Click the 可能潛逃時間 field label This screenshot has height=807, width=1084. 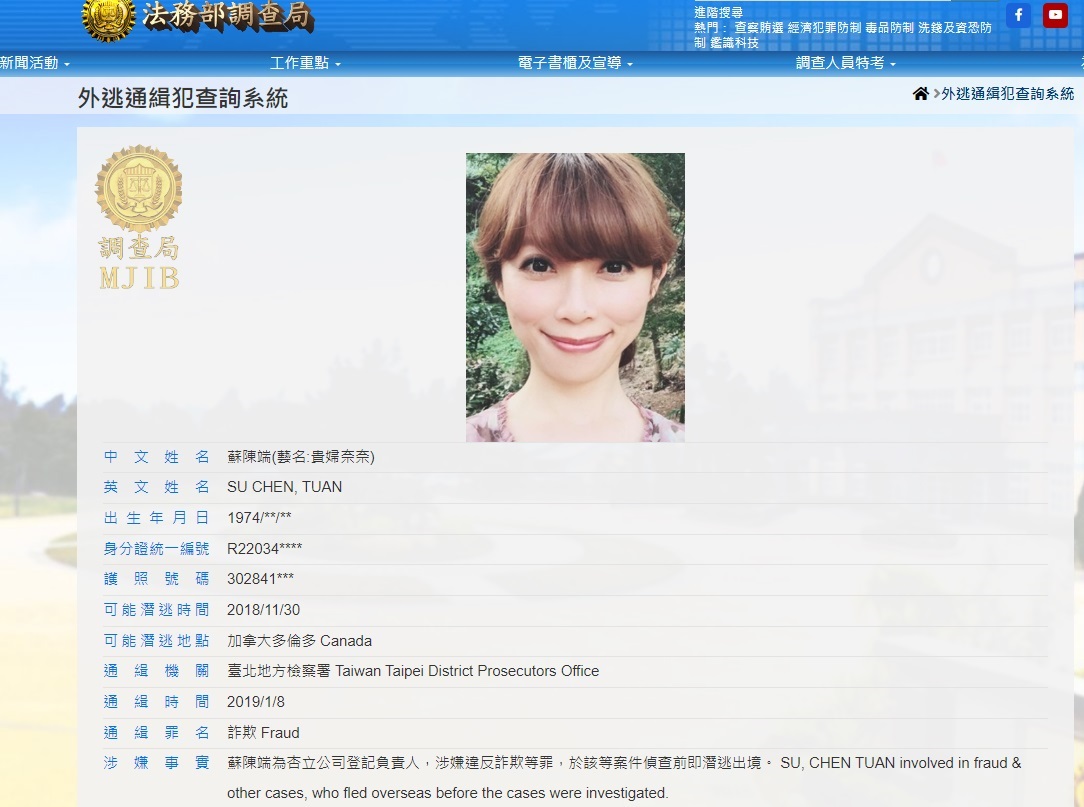point(156,610)
